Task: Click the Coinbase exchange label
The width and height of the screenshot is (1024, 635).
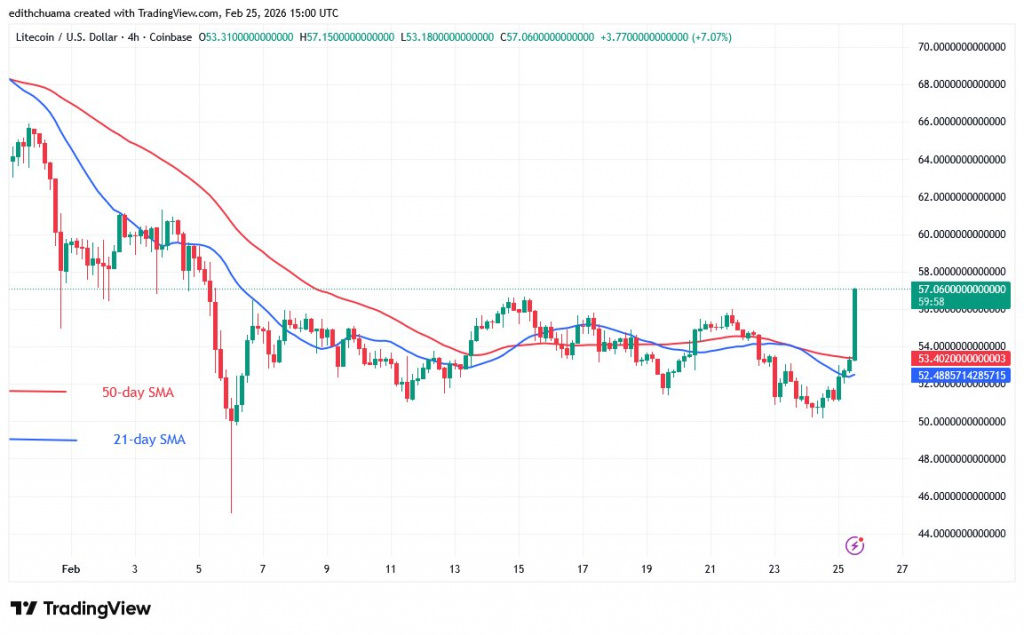Action: tap(170, 36)
